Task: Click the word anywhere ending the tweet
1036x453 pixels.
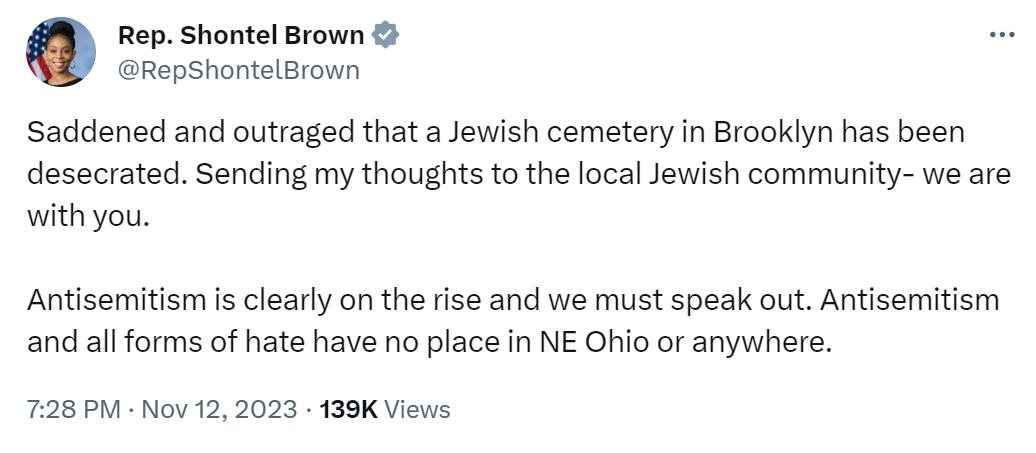Action: coord(768,341)
